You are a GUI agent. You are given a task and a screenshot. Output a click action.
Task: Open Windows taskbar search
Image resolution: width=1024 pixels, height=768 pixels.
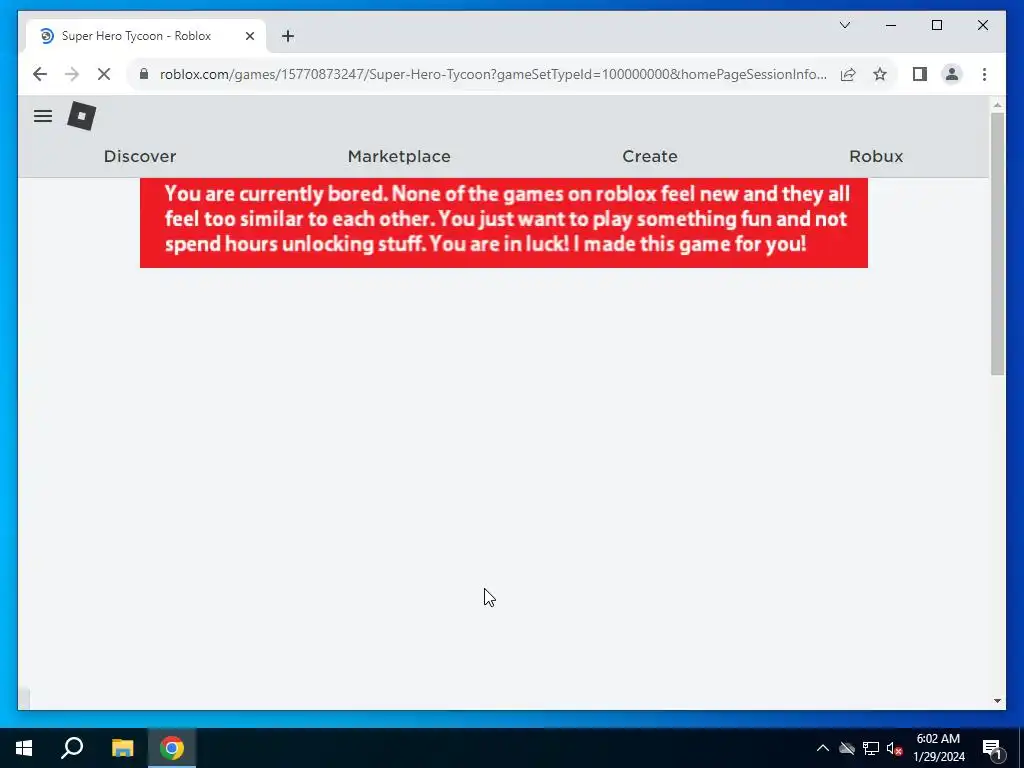point(72,748)
